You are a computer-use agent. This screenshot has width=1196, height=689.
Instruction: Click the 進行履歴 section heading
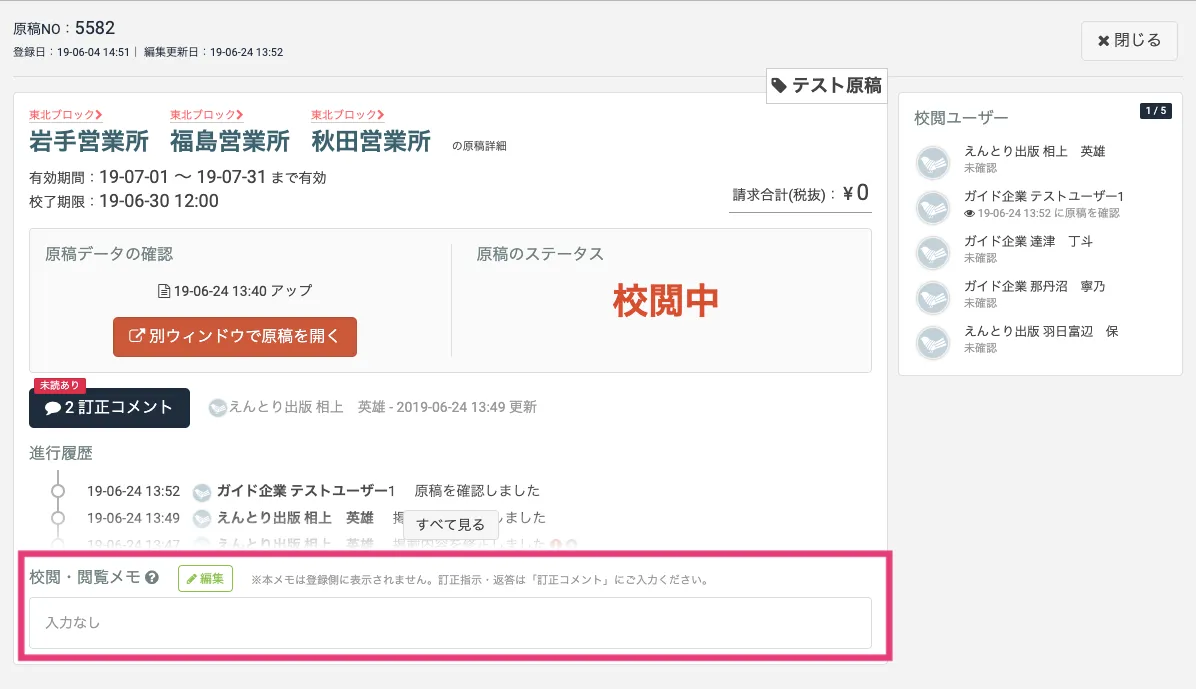pyautogui.click(x=61, y=453)
